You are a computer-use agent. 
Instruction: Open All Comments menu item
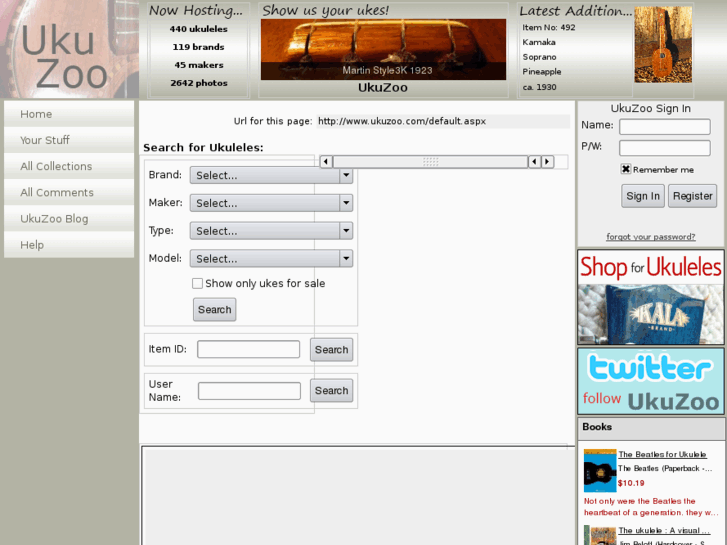[69, 192]
